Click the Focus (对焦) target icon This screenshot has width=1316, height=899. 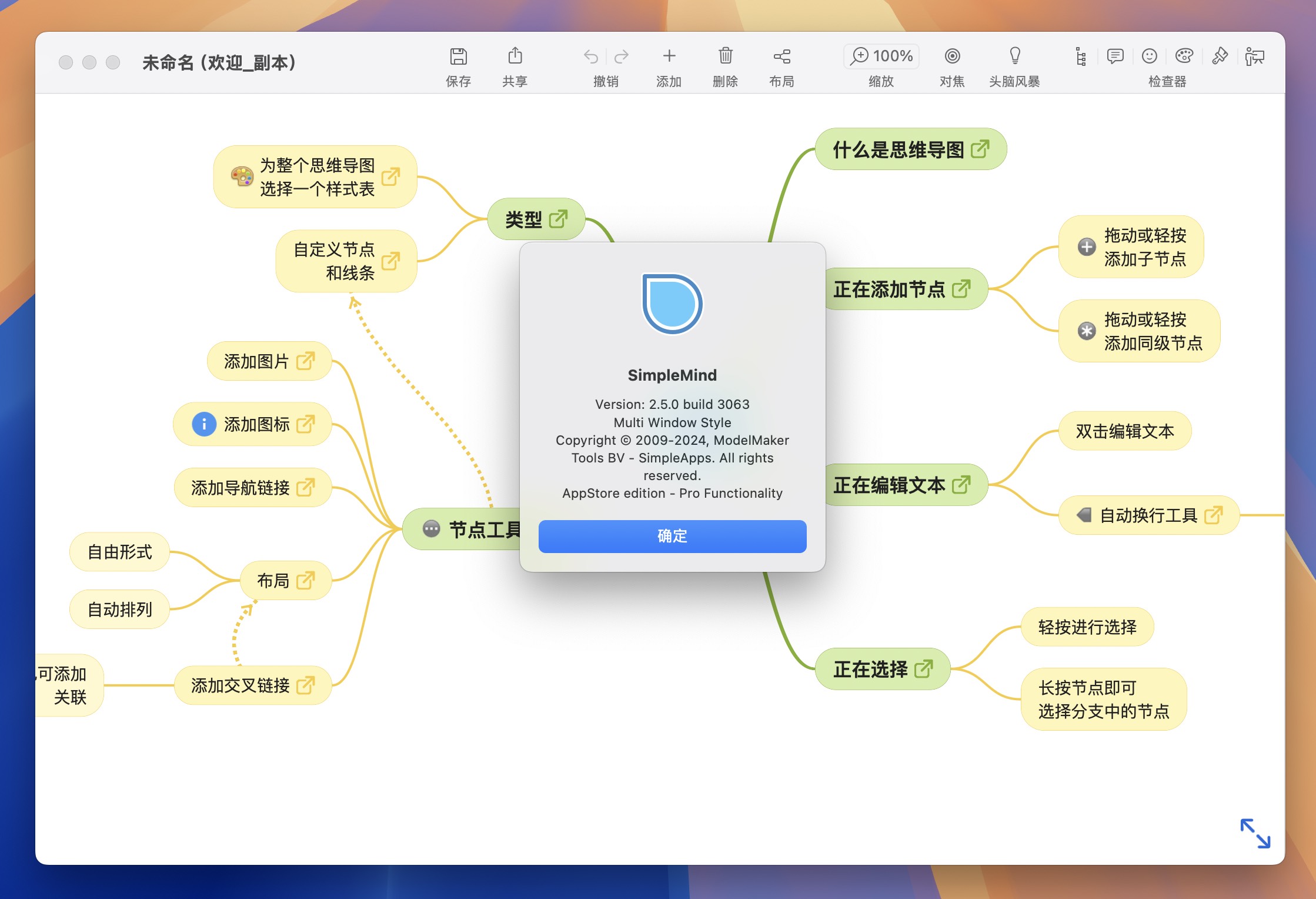tap(953, 56)
